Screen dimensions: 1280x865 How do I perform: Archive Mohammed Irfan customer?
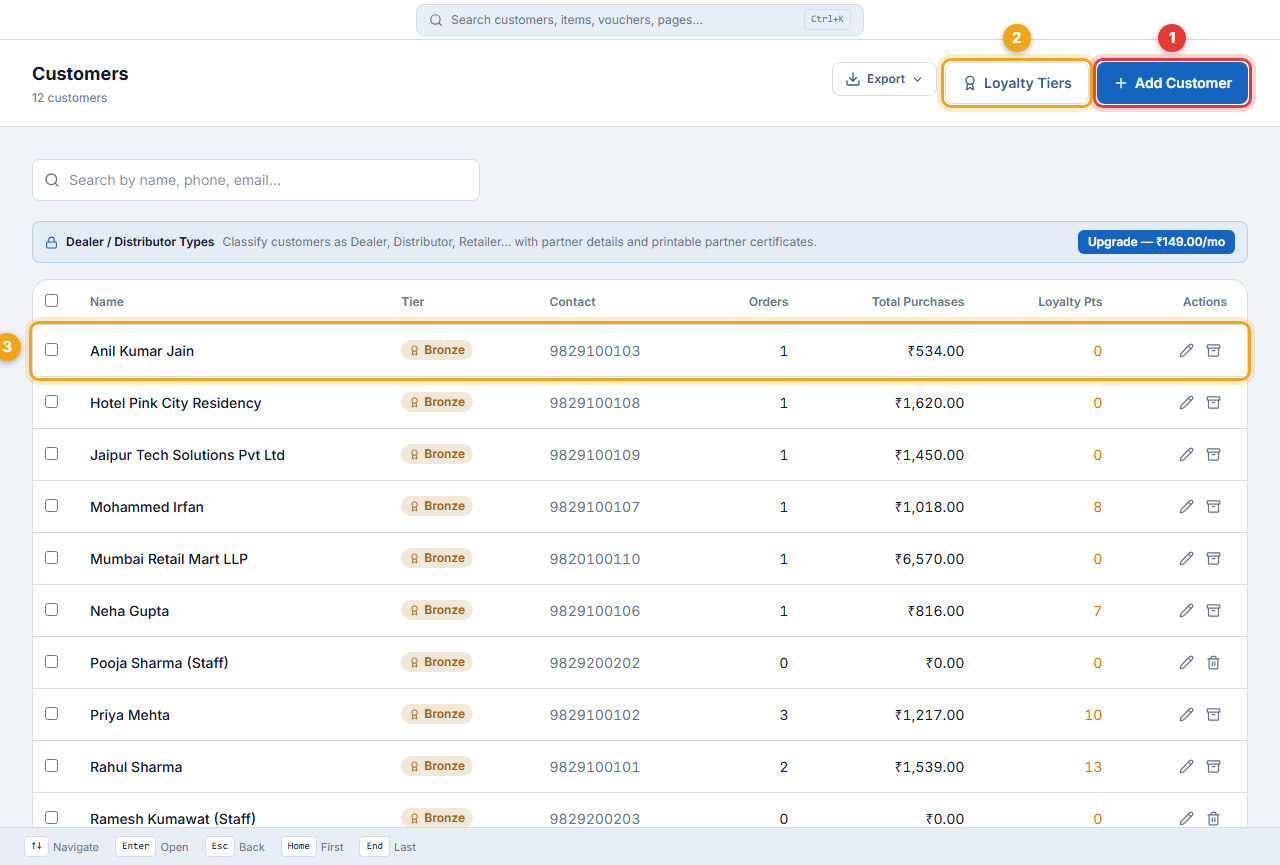coord(1213,506)
